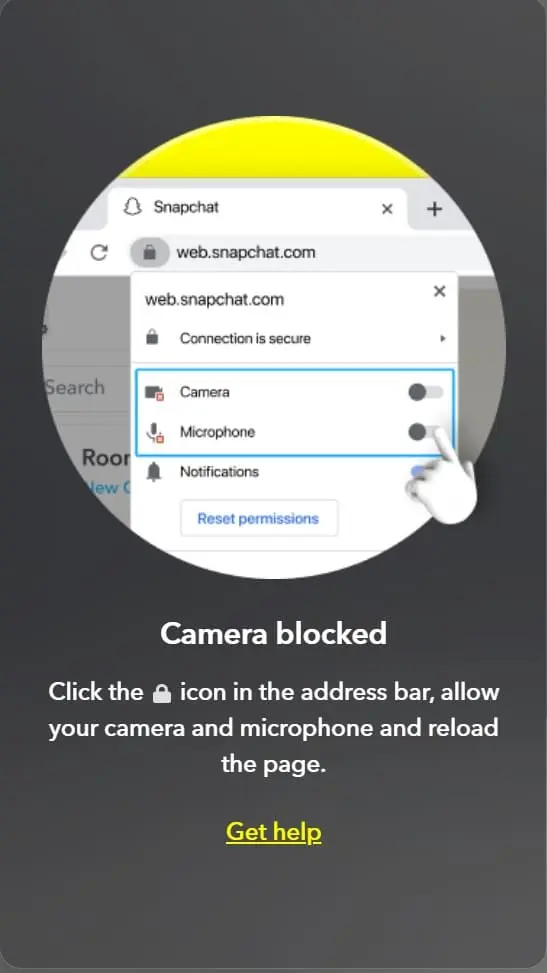
Task: Expand Connection is secure arrow
Action: tap(443, 338)
